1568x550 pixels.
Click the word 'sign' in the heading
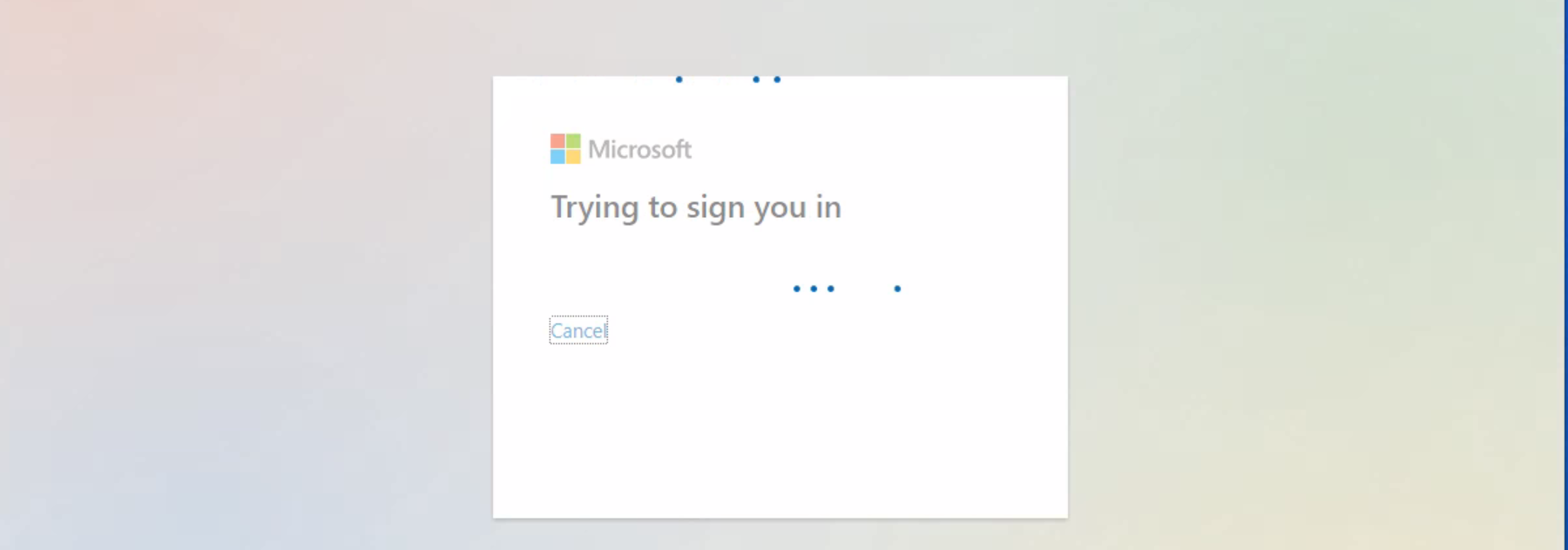click(715, 208)
